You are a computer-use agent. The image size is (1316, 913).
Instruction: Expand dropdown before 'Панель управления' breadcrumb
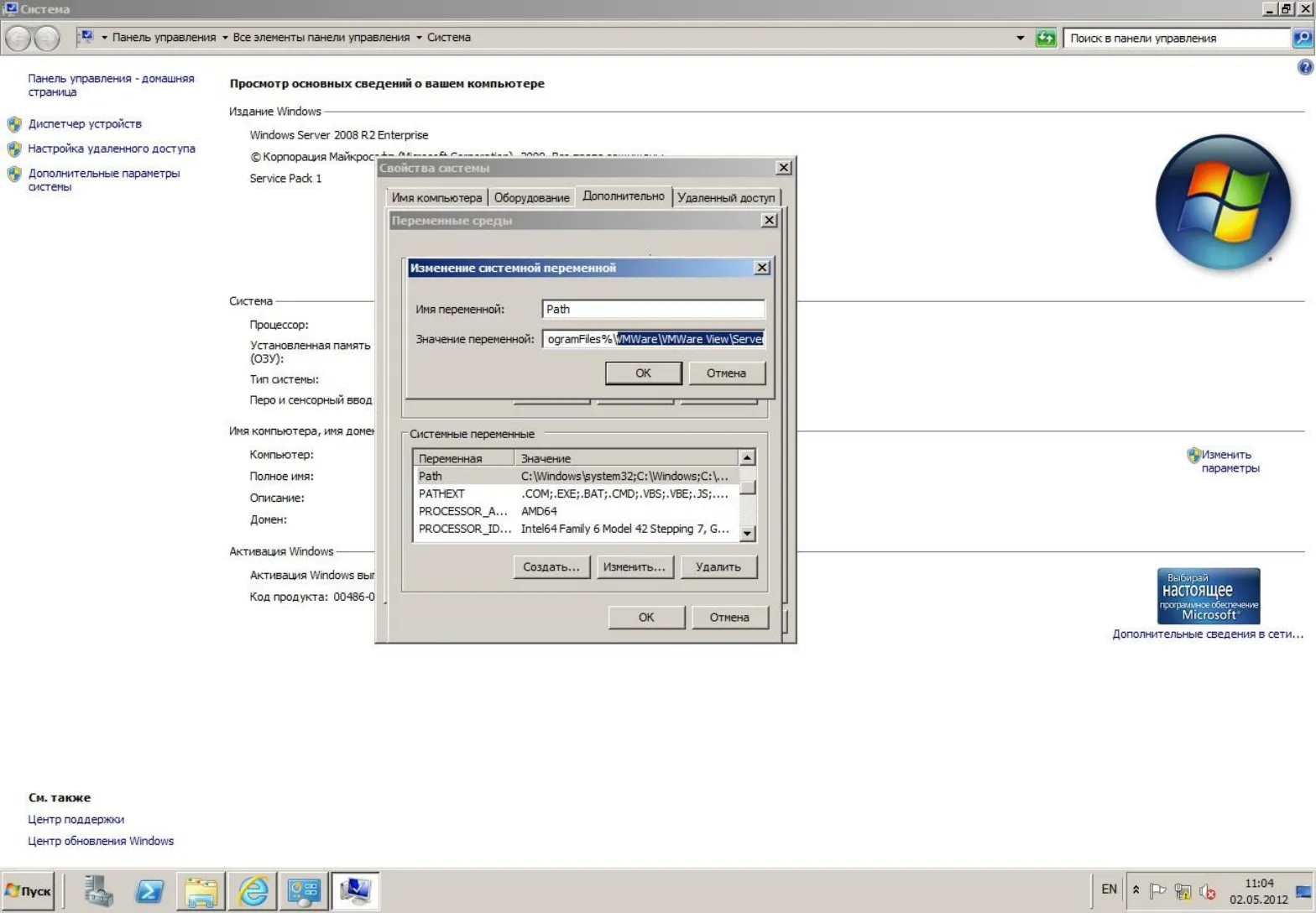coord(105,38)
